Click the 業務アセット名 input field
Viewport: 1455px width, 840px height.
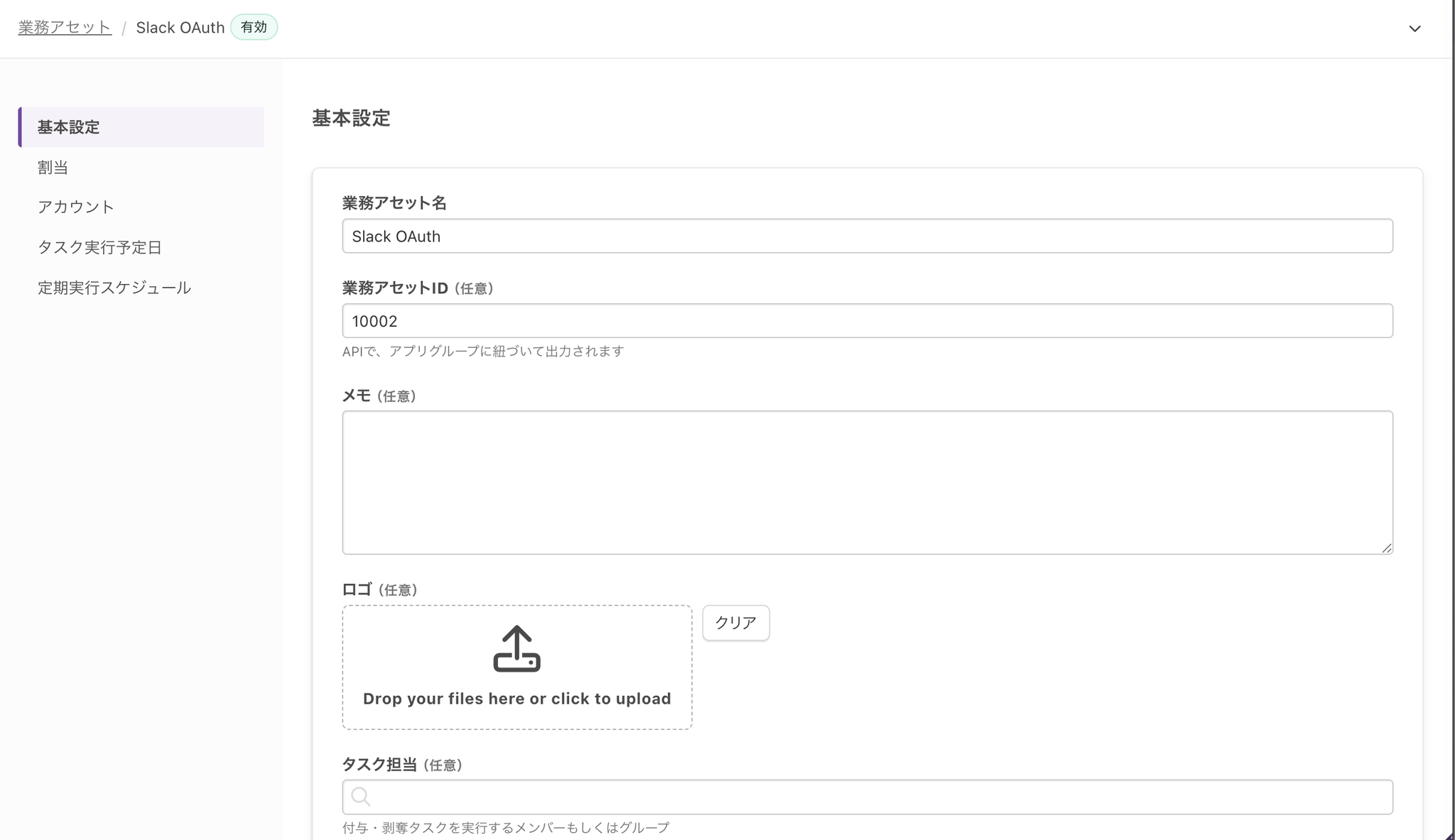point(867,236)
